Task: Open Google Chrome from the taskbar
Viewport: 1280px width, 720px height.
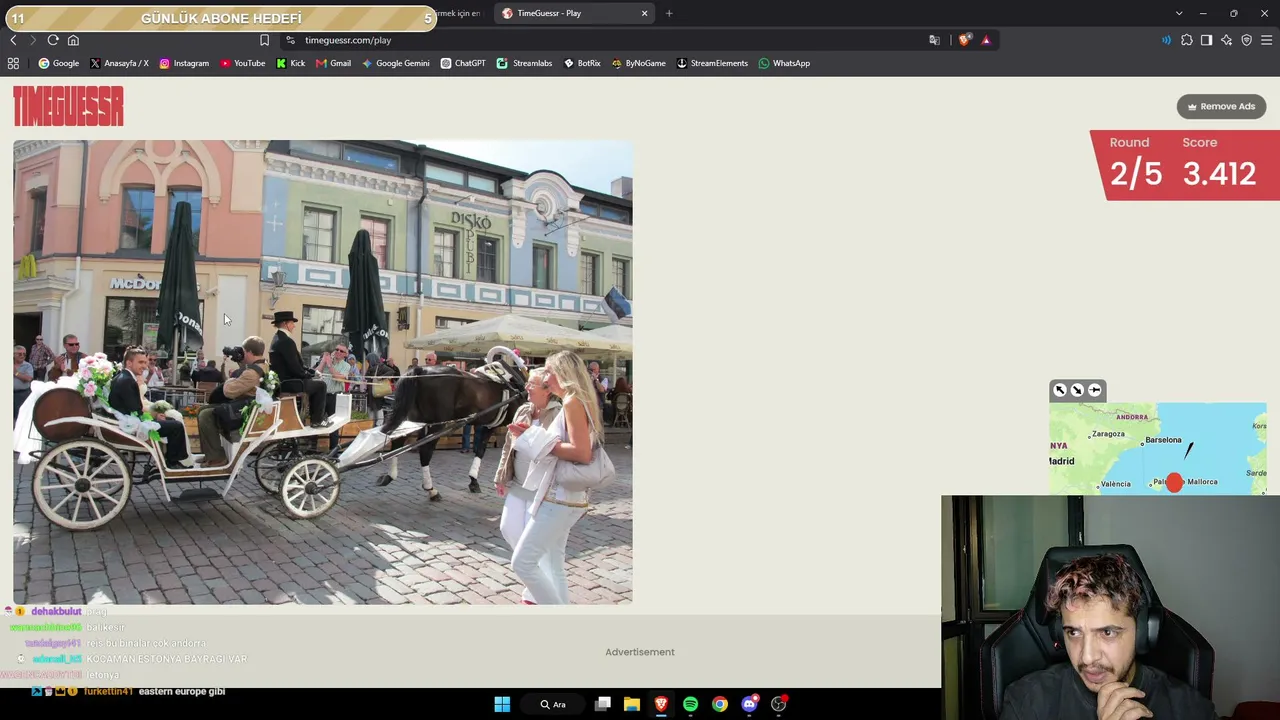Action: pos(720,704)
